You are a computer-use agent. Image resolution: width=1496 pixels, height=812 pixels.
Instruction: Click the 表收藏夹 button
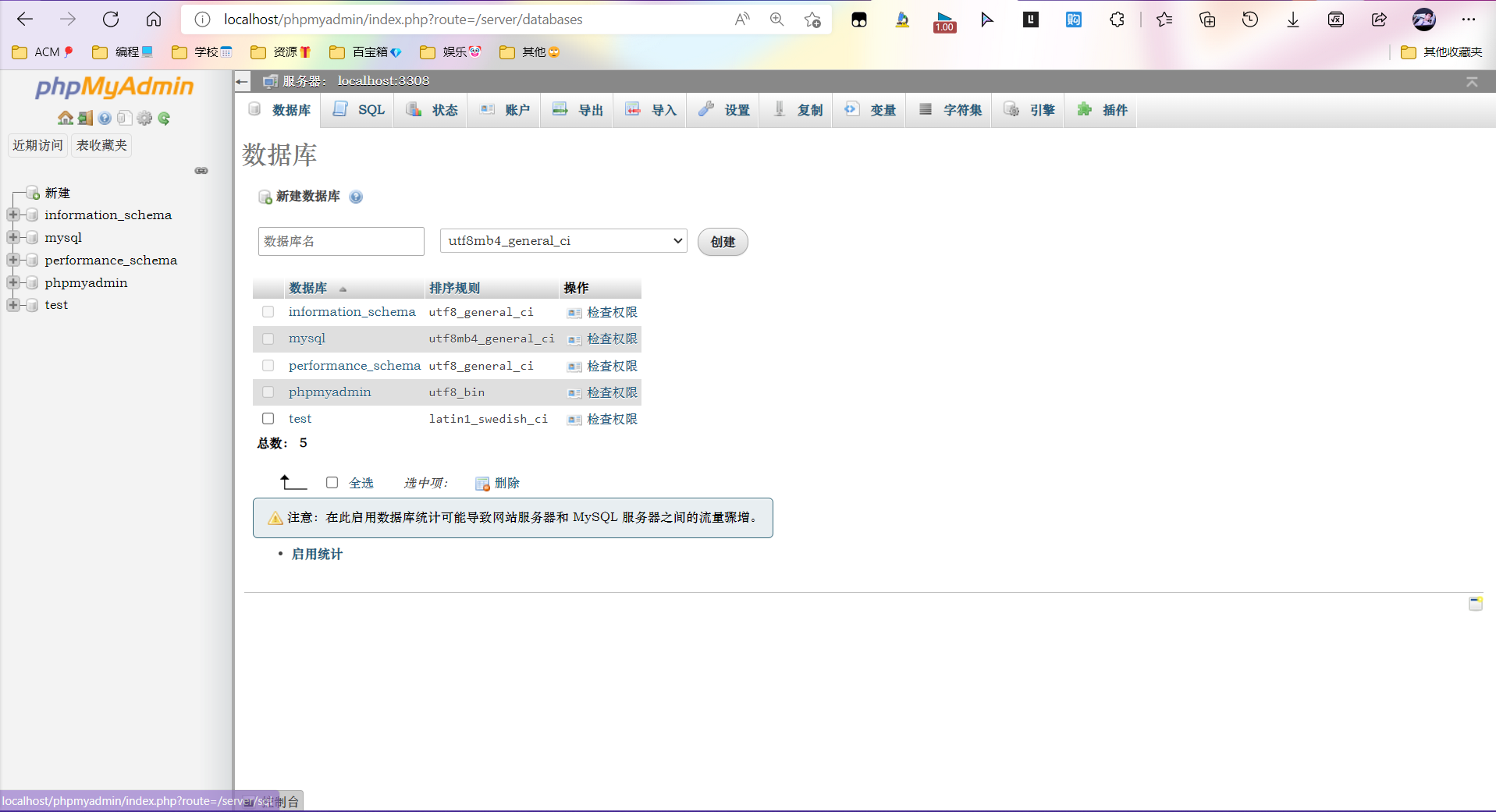pos(101,145)
